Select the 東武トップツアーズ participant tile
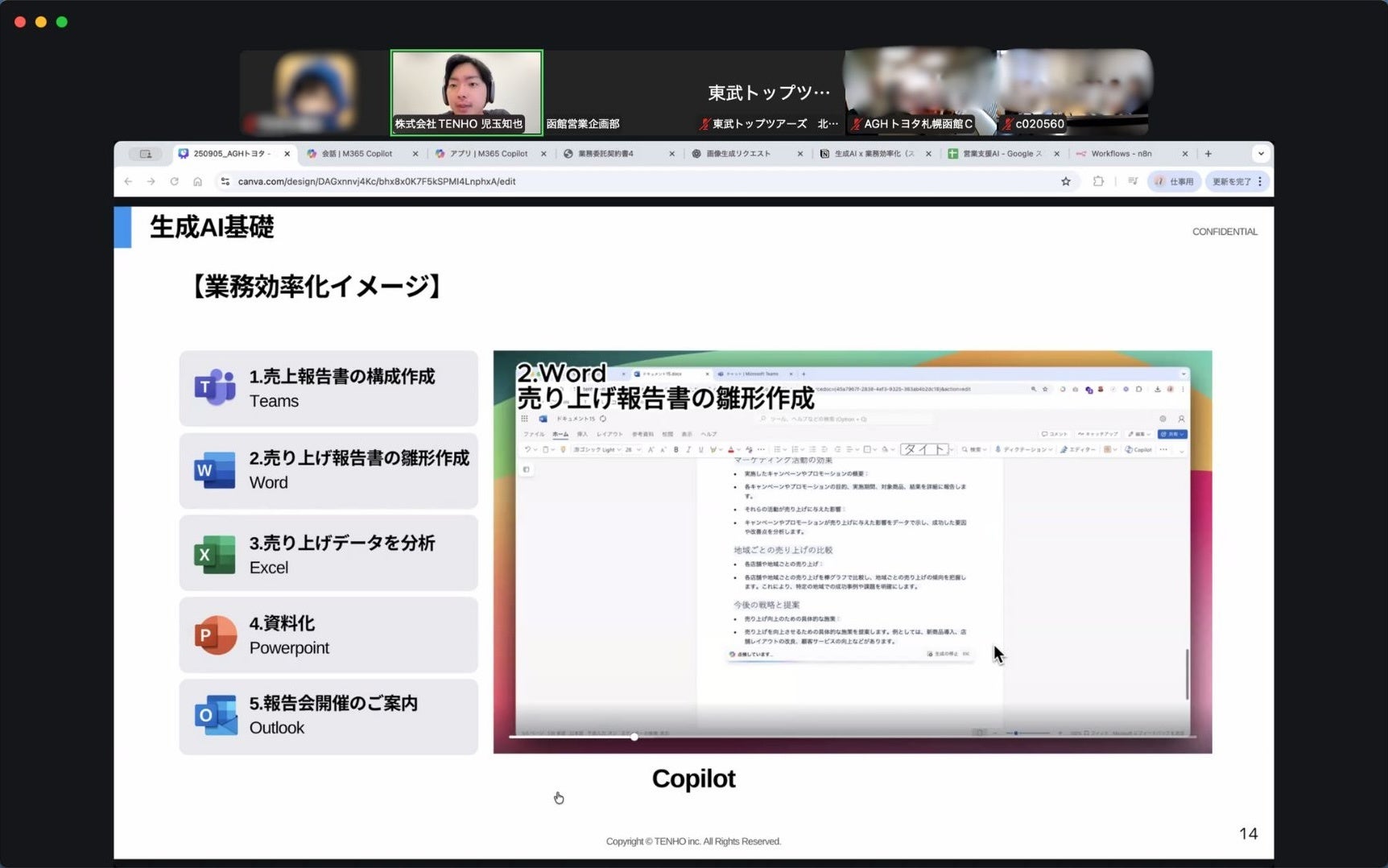Screen dimensions: 1388x868 [x=769, y=93]
